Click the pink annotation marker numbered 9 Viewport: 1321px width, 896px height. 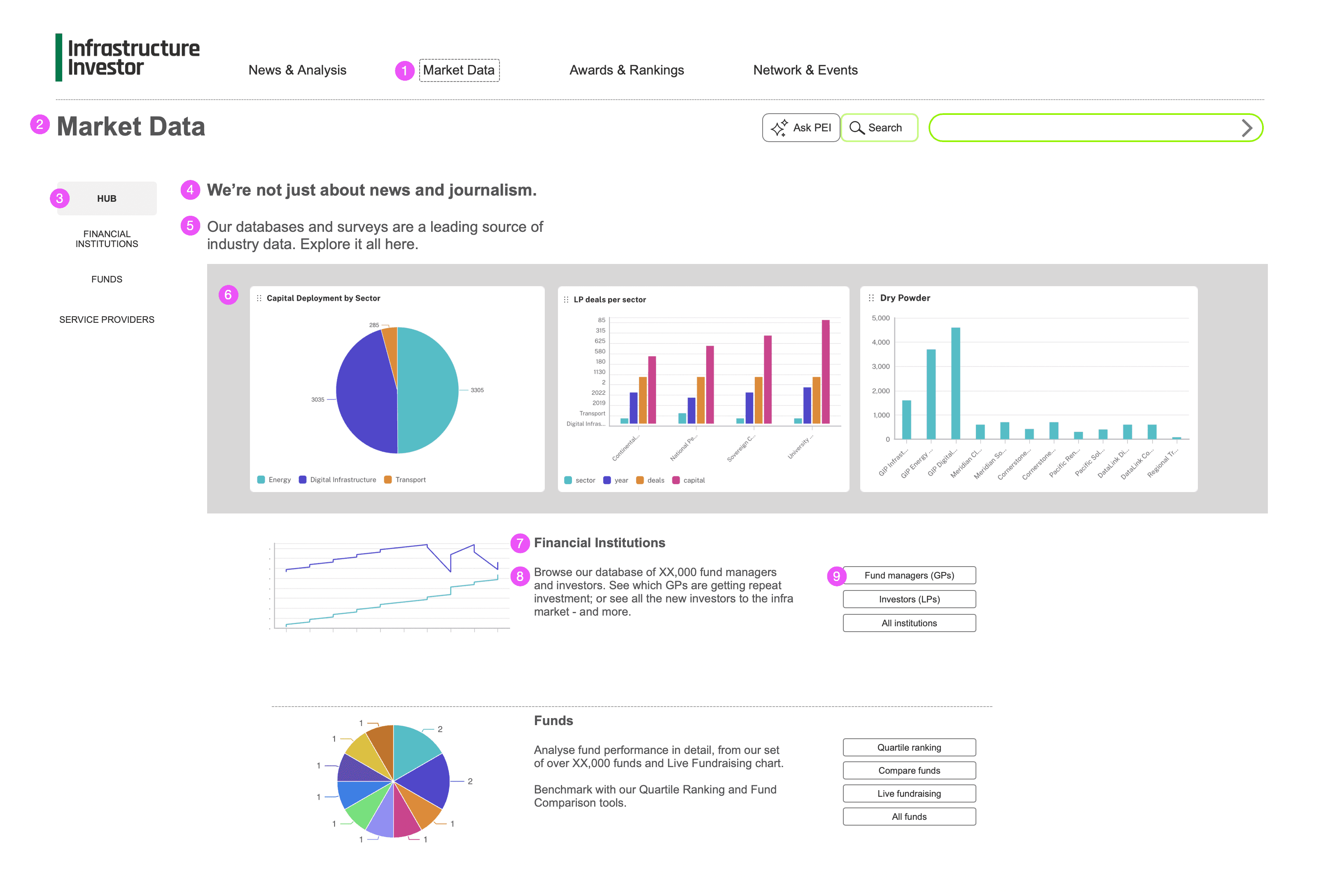836,576
